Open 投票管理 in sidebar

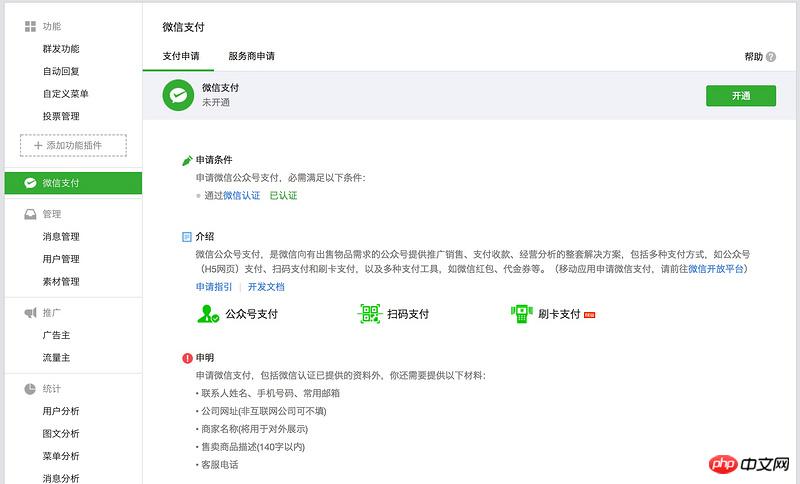tap(61, 116)
